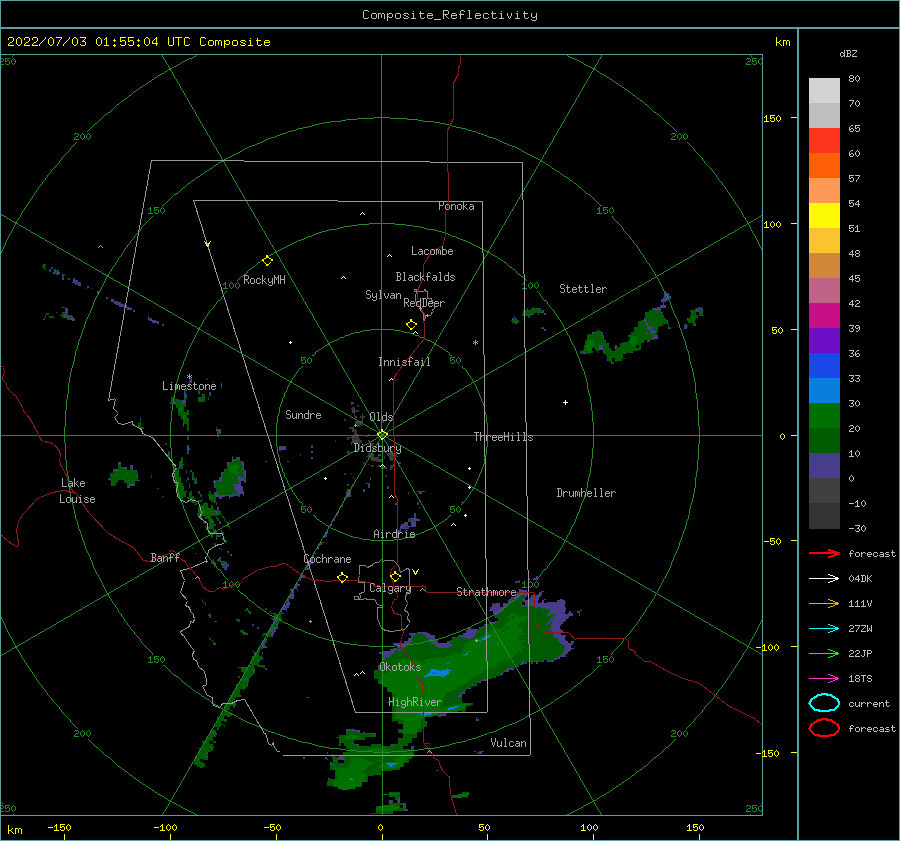
Task: Click the Calgary city label
Action: click(390, 588)
